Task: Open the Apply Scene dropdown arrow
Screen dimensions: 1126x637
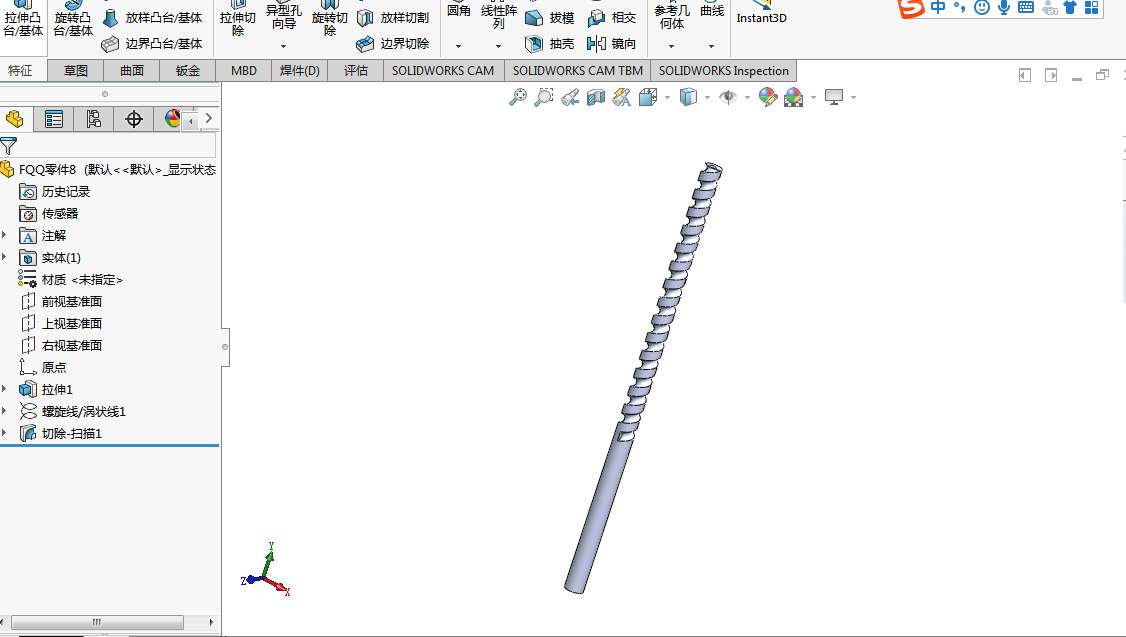Action: 813,97
